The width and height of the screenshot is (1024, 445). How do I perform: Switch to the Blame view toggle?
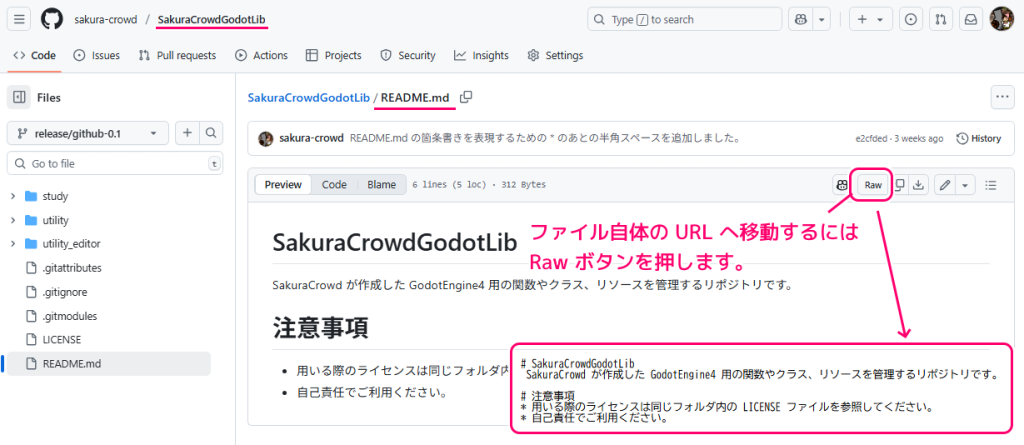coord(381,185)
